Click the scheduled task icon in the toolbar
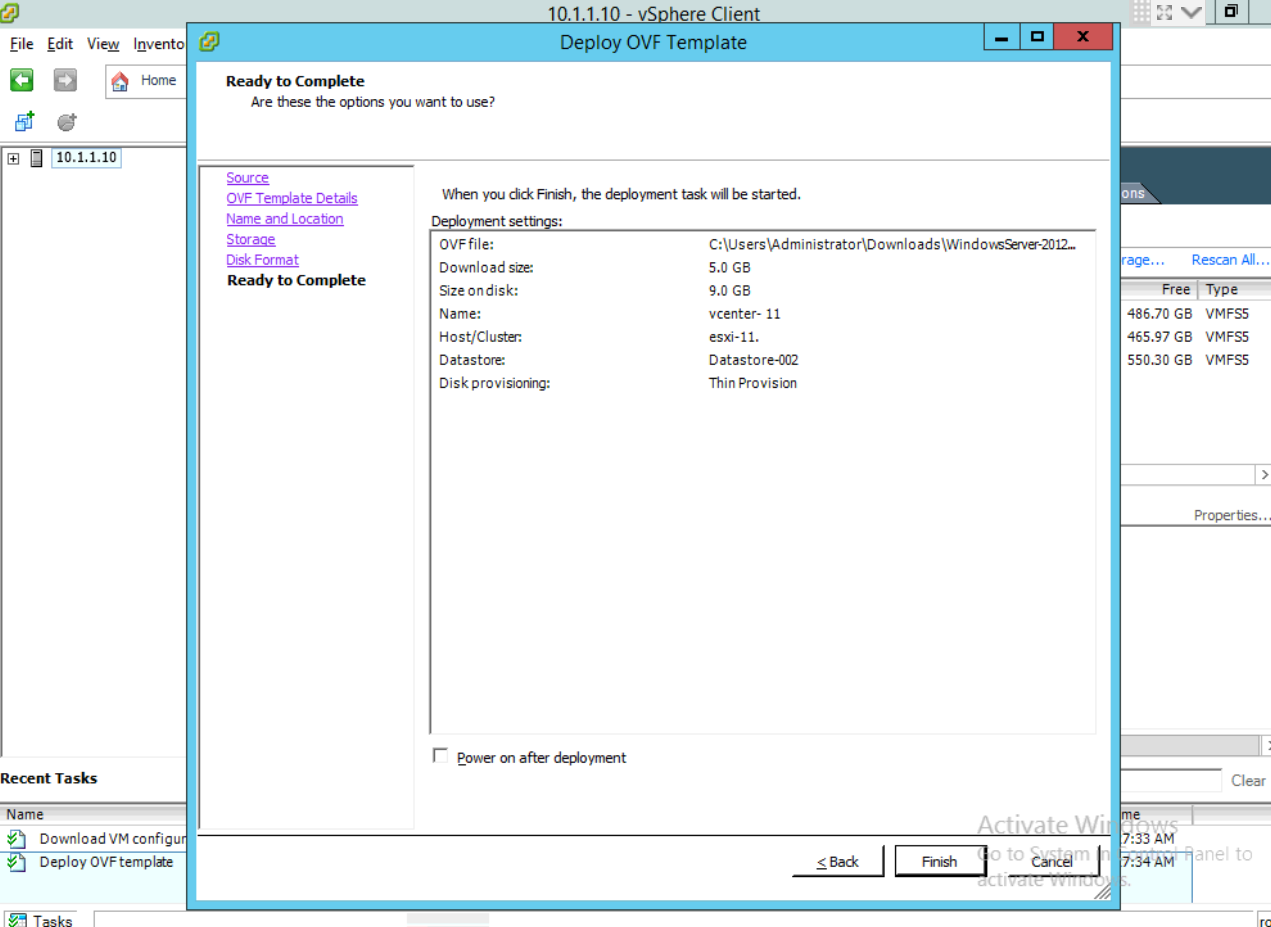Viewport: 1271px width, 927px height. [66, 122]
